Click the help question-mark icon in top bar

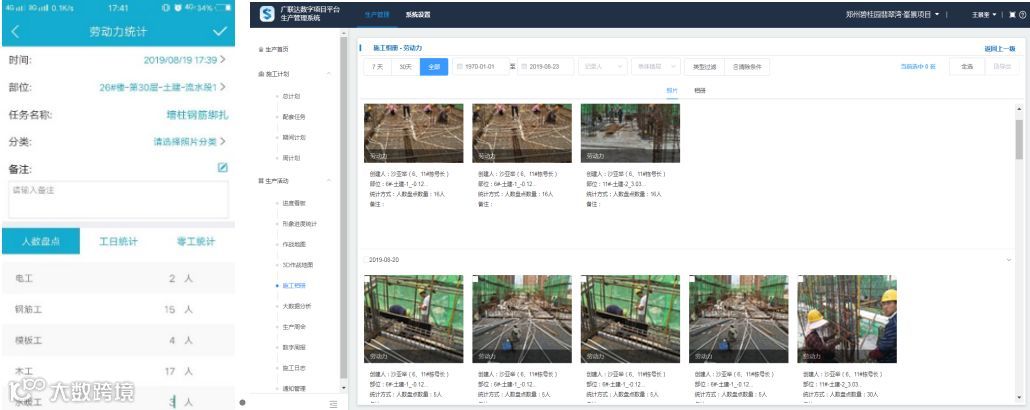coord(1021,14)
